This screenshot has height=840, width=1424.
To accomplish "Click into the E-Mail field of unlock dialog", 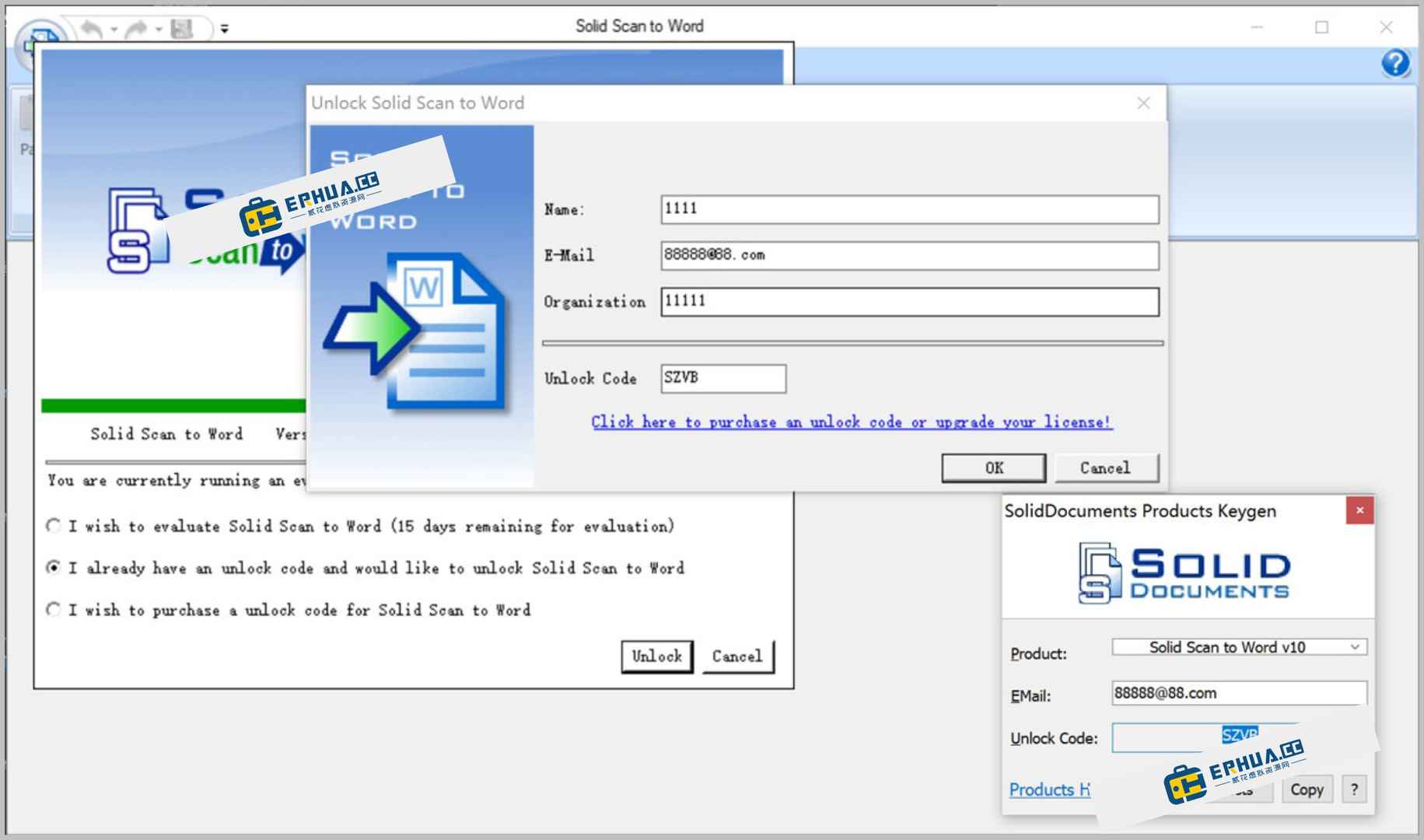I will [910, 255].
